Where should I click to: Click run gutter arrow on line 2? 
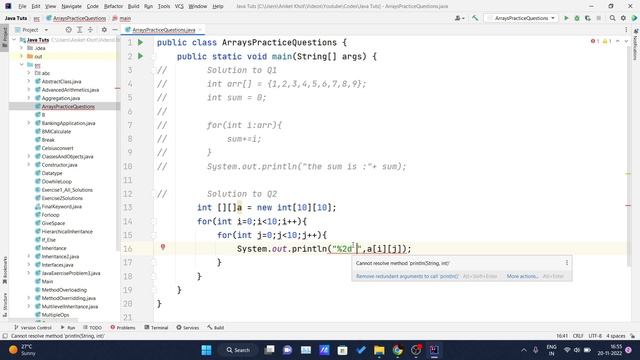(140, 56)
